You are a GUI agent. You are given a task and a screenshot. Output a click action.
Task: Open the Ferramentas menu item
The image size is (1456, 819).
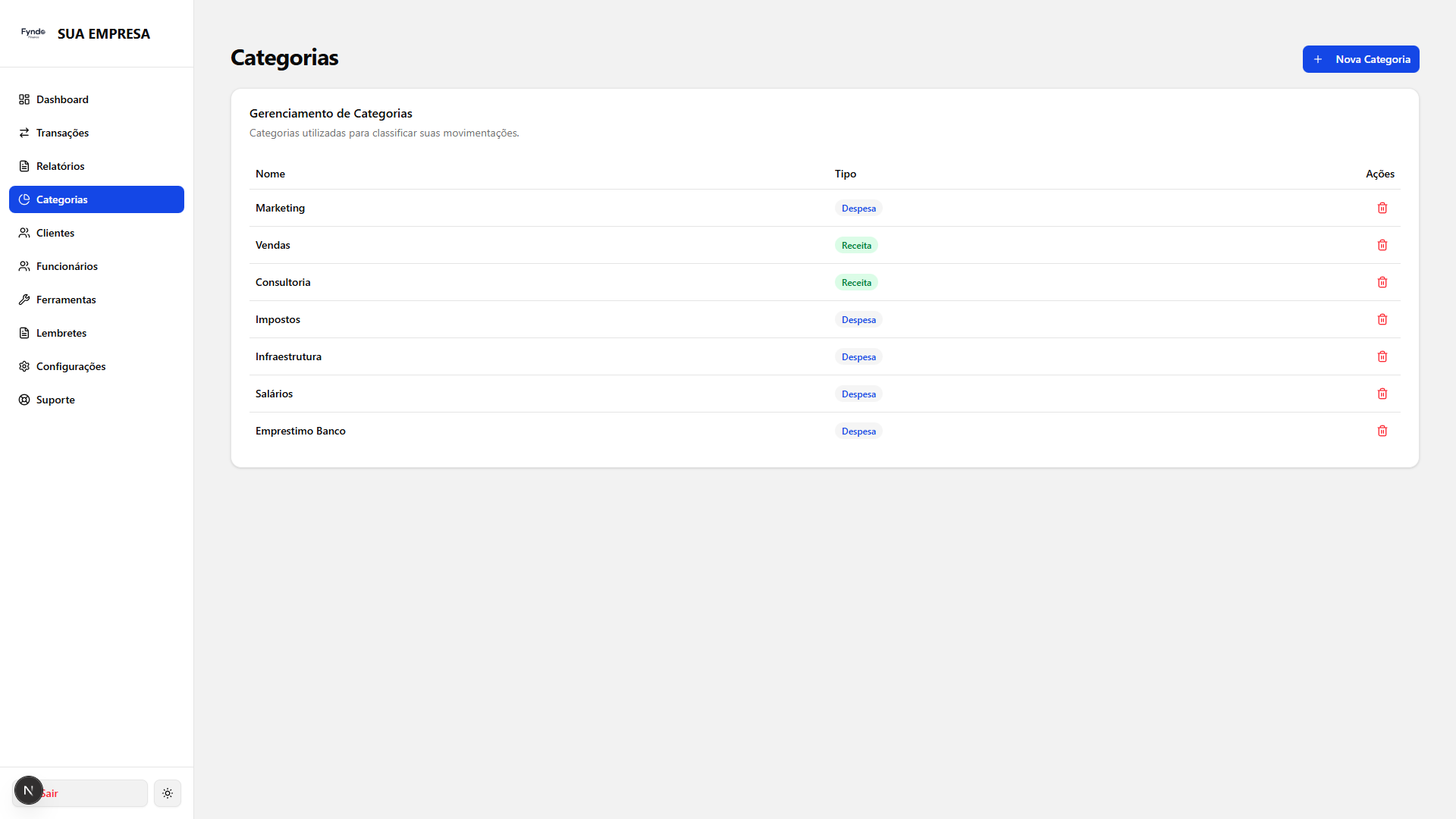pyautogui.click(x=66, y=300)
